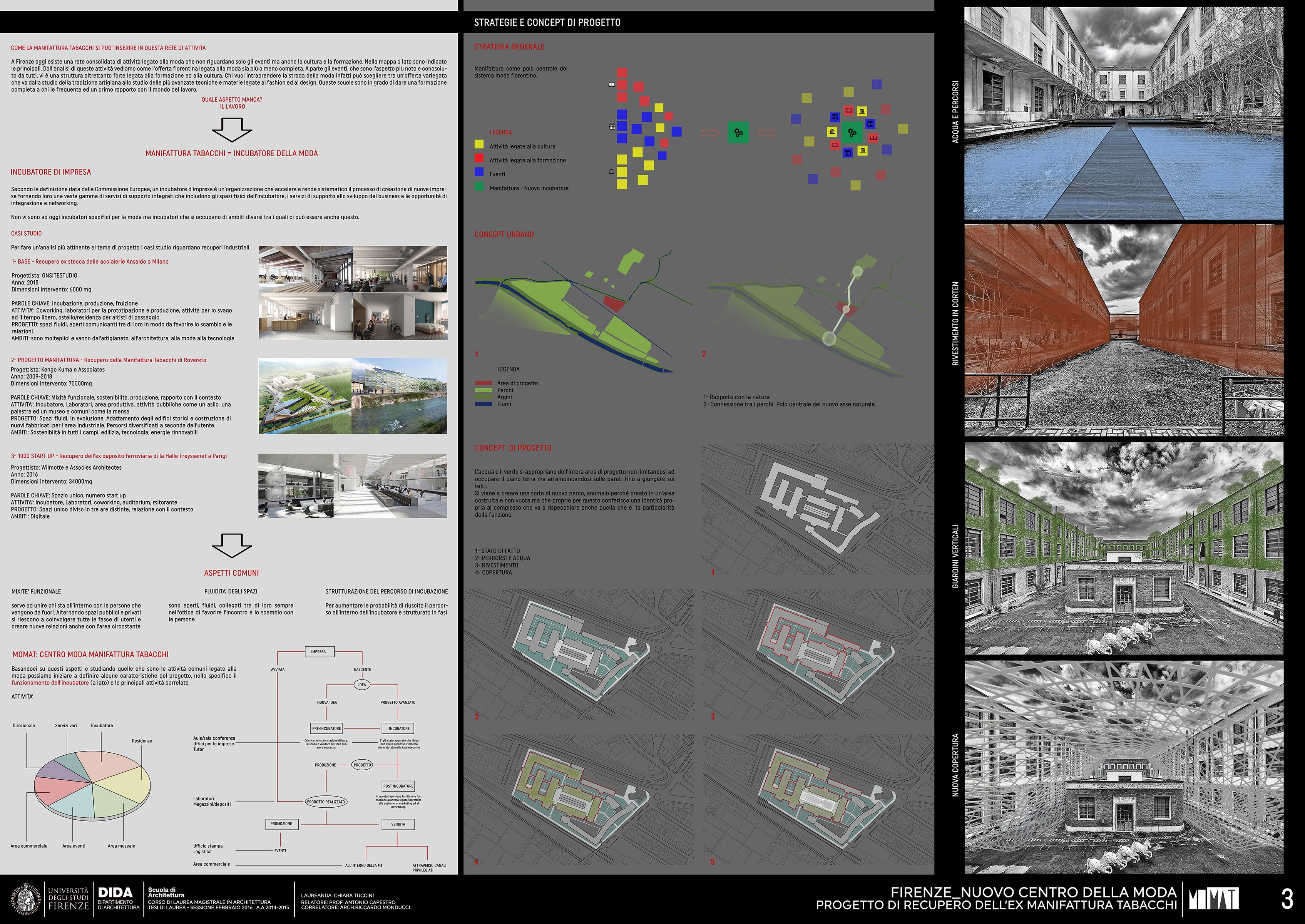Viewport: 1305px width, 924px height.
Task: Click the museum building icon beside yellow squares
Action: tap(612, 171)
